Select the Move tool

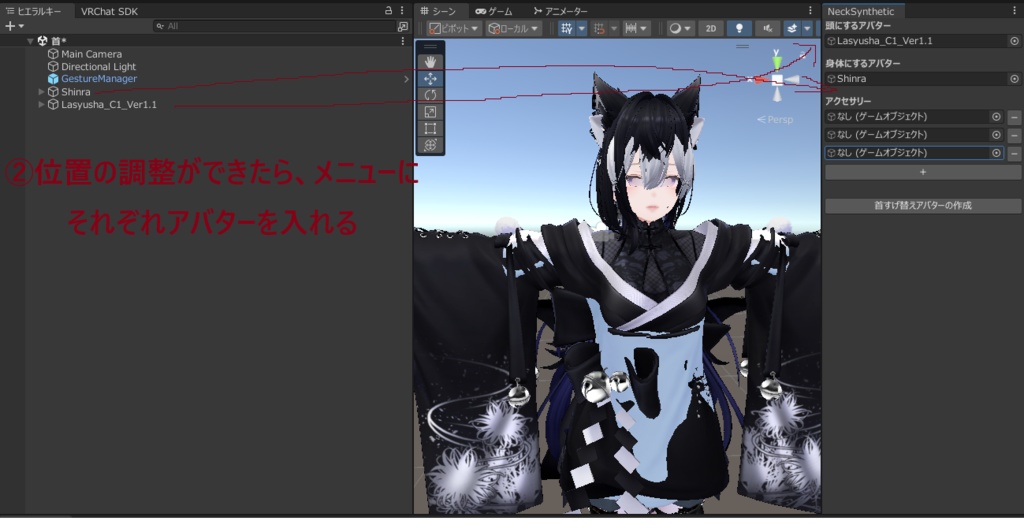(x=430, y=78)
